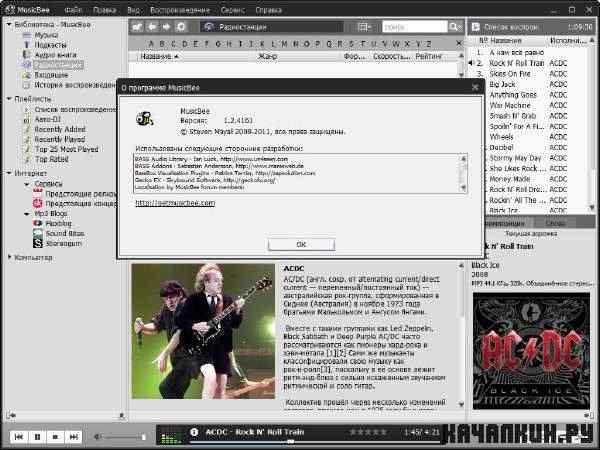Image resolution: width=600 pixels, height=450 pixels.
Task: Click the back arrow in navigation toolbar
Action: (152, 27)
